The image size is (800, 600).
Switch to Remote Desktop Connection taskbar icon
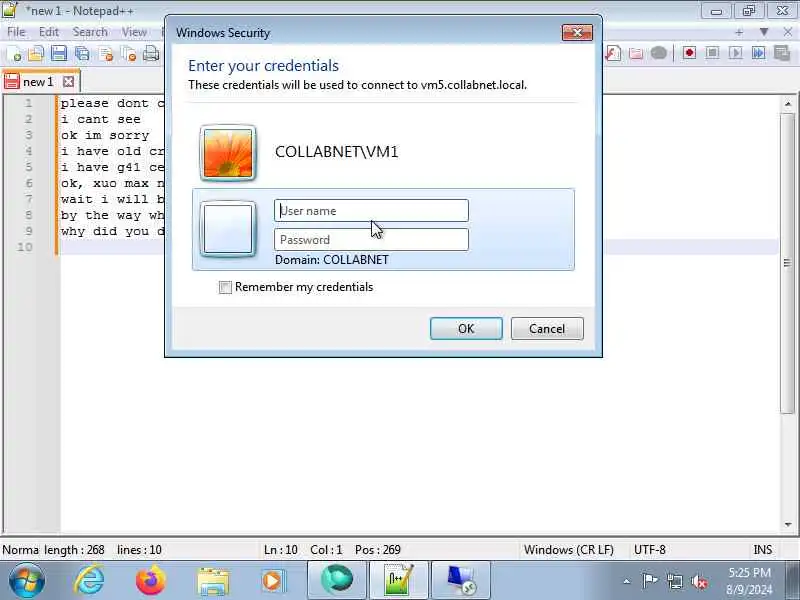click(461, 580)
